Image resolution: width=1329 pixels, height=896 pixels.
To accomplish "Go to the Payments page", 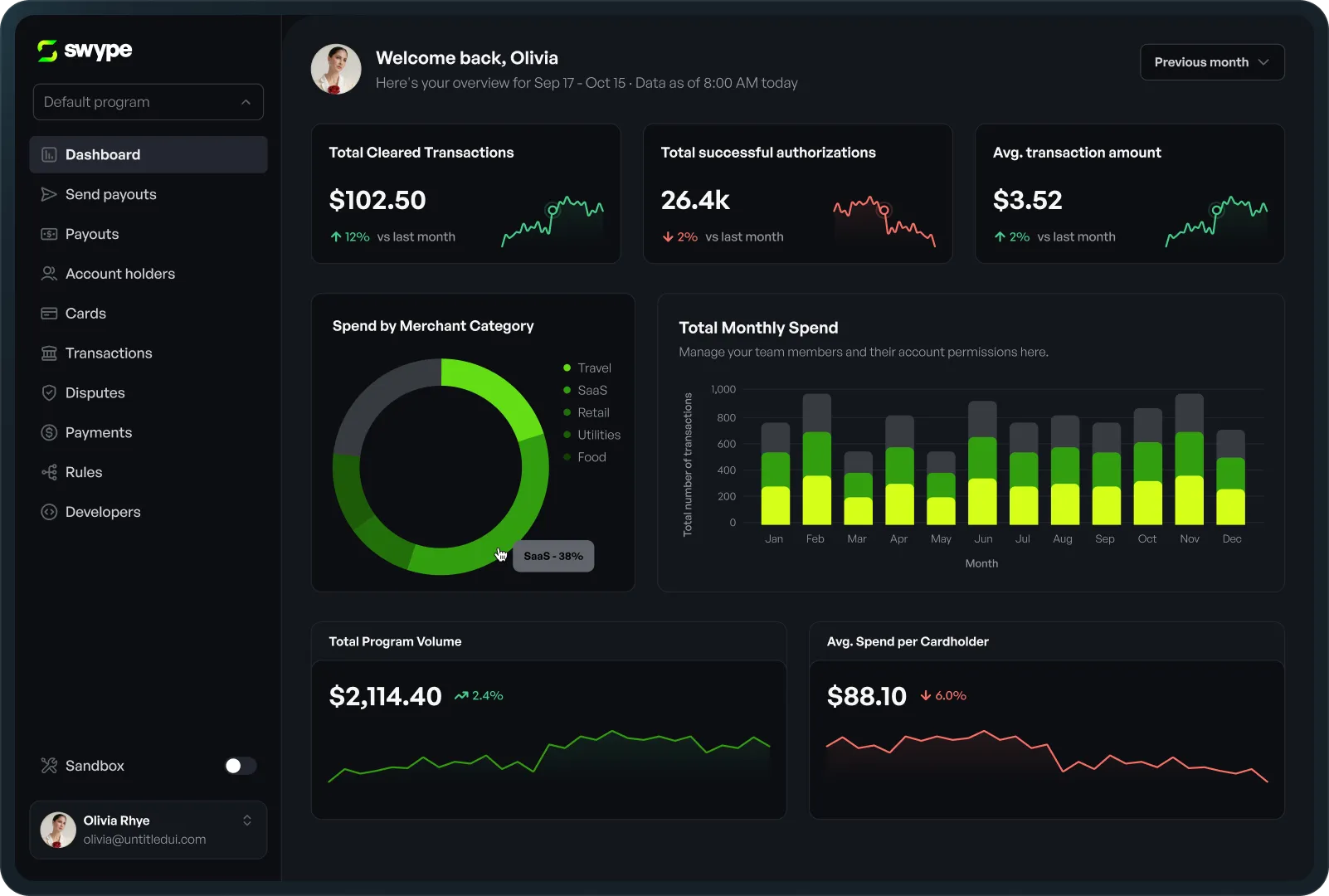I will (x=148, y=433).
